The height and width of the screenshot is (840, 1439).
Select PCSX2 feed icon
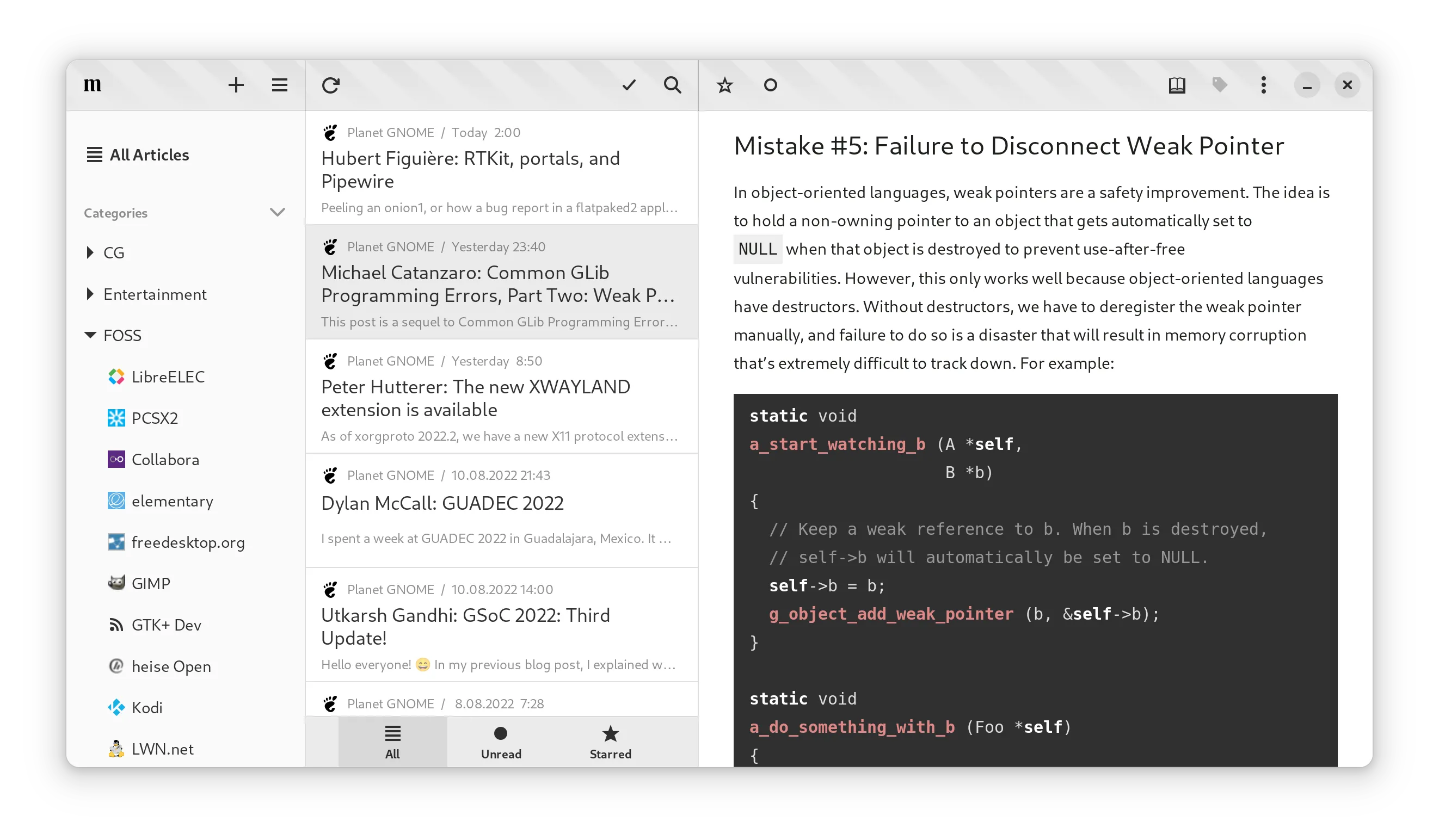coord(116,418)
